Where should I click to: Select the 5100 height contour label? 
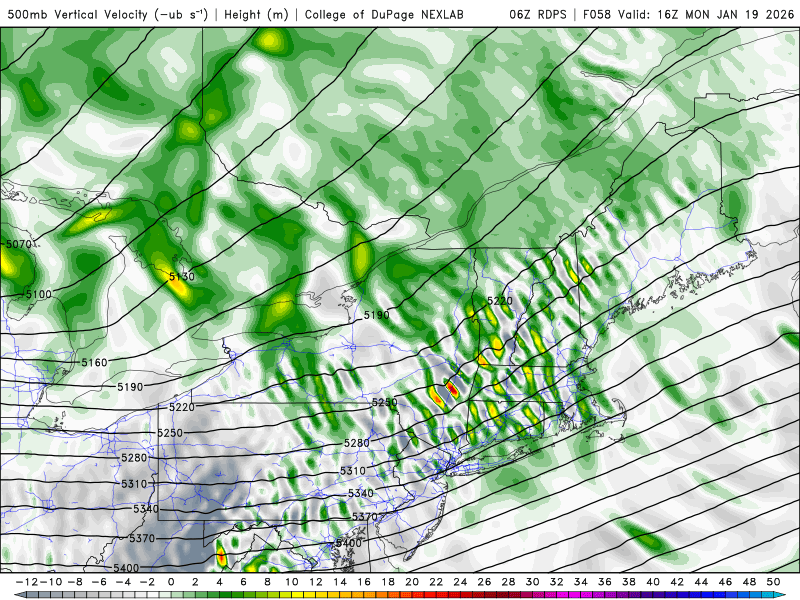(x=38, y=294)
